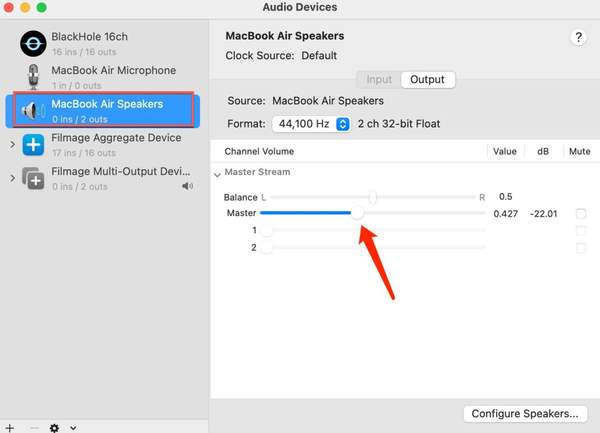Screen dimensions: 600x433
Task: Collapse the Master Stream section
Action: [217, 173]
